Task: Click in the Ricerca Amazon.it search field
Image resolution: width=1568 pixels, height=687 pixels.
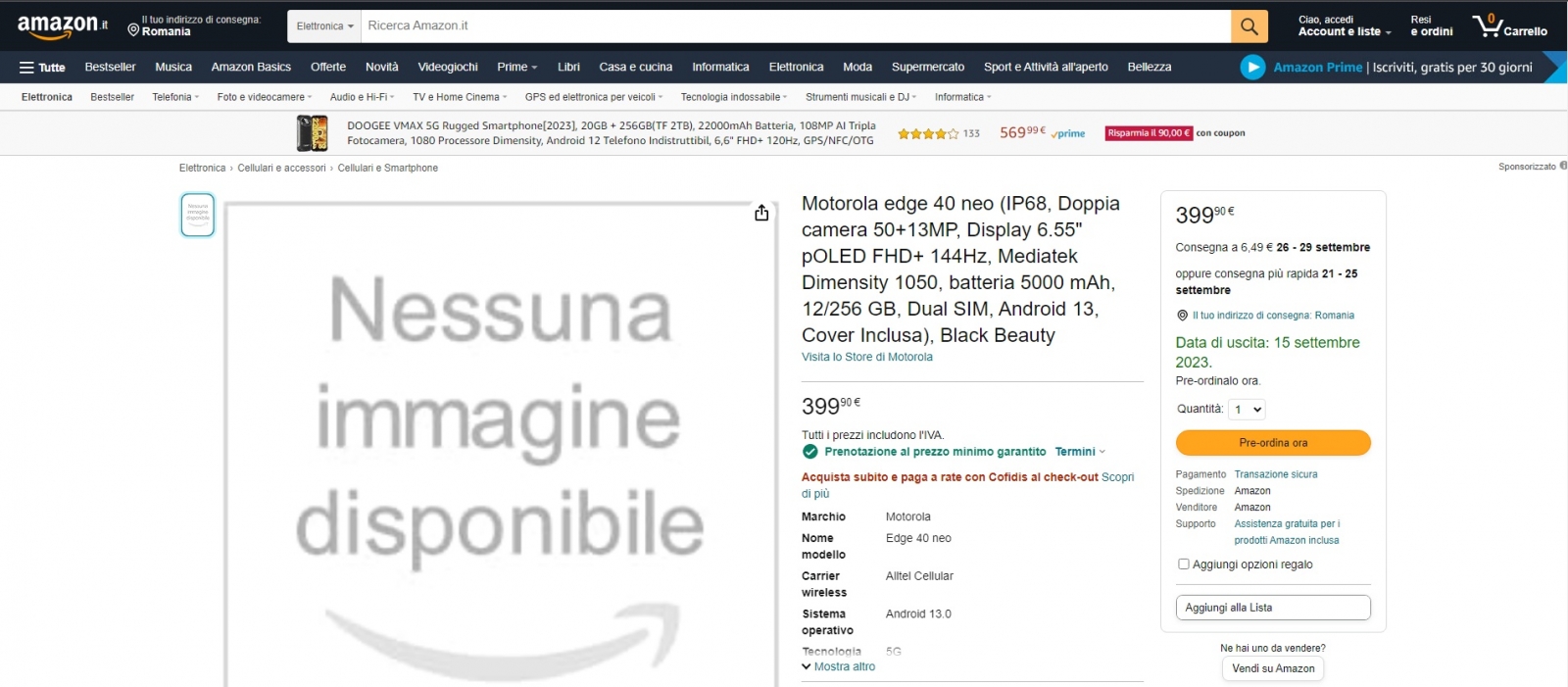Action: pyautogui.click(x=796, y=26)
